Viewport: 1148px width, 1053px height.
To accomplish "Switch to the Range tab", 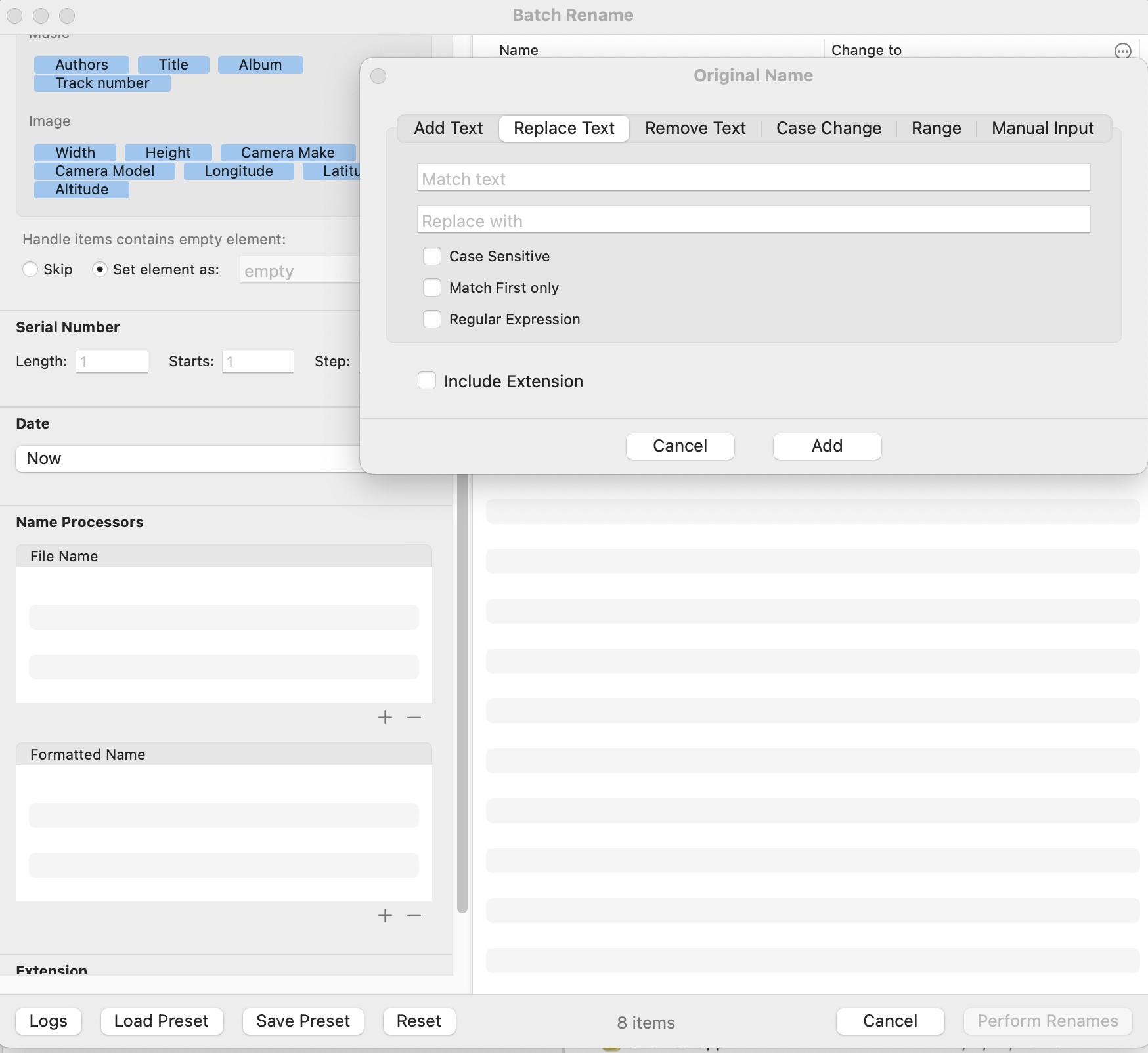I will coord(937,128).
